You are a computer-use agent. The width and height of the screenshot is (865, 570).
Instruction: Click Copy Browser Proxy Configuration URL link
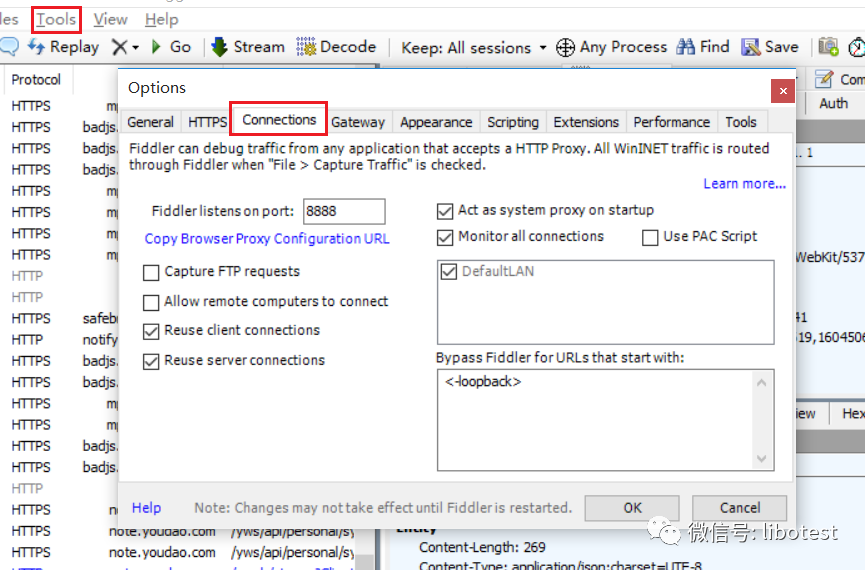coord(267,239)
